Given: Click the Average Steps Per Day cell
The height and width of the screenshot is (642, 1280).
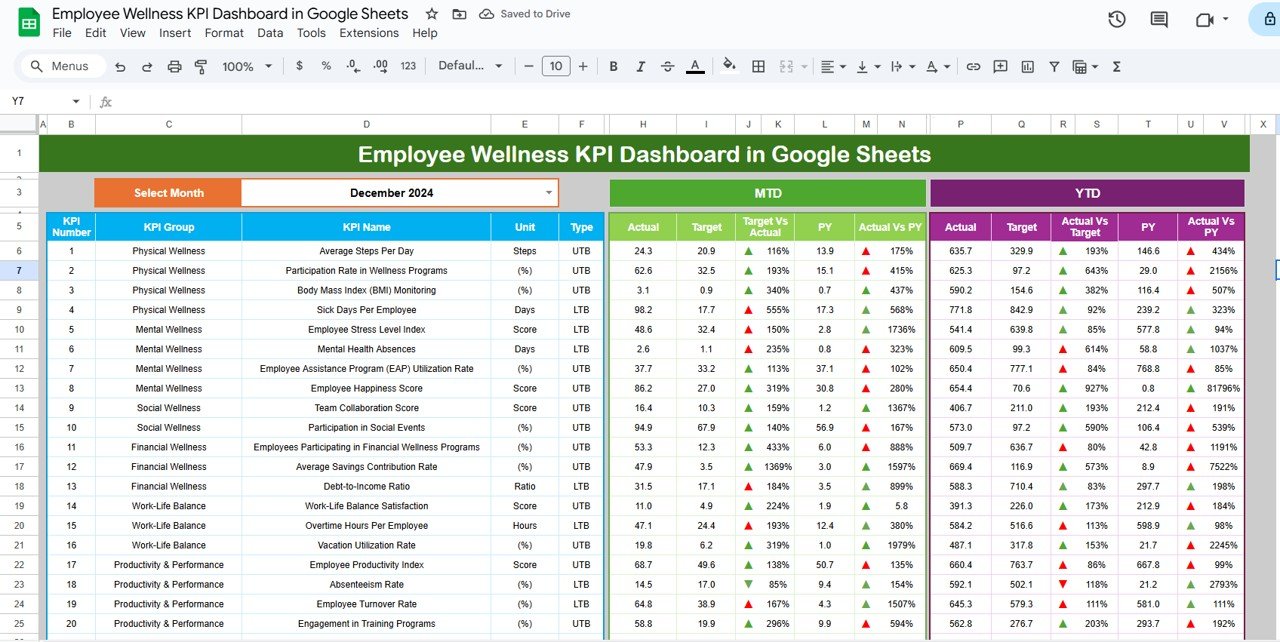Looking at the screenshot, I should (366, 251).
